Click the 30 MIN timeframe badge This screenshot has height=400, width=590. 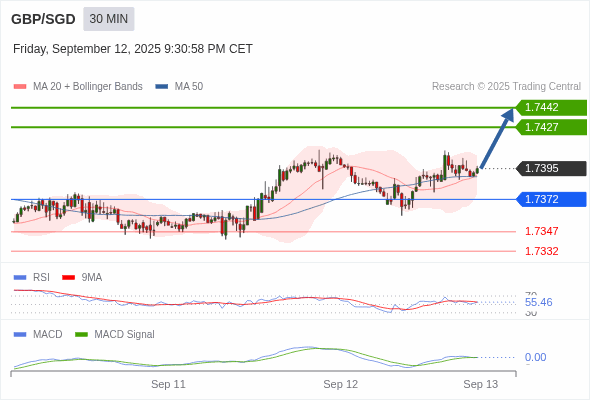108,19
